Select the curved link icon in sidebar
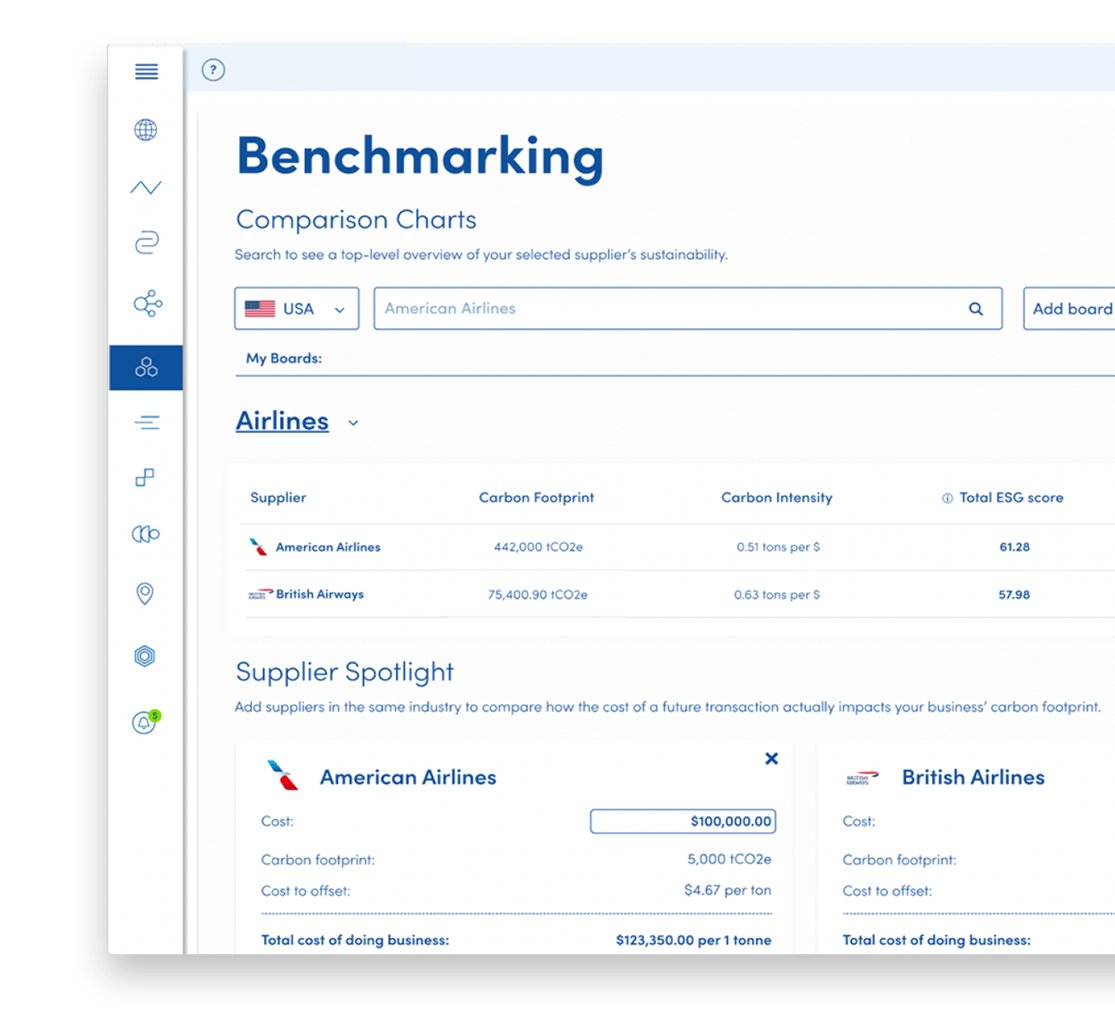 click(146, 242)
